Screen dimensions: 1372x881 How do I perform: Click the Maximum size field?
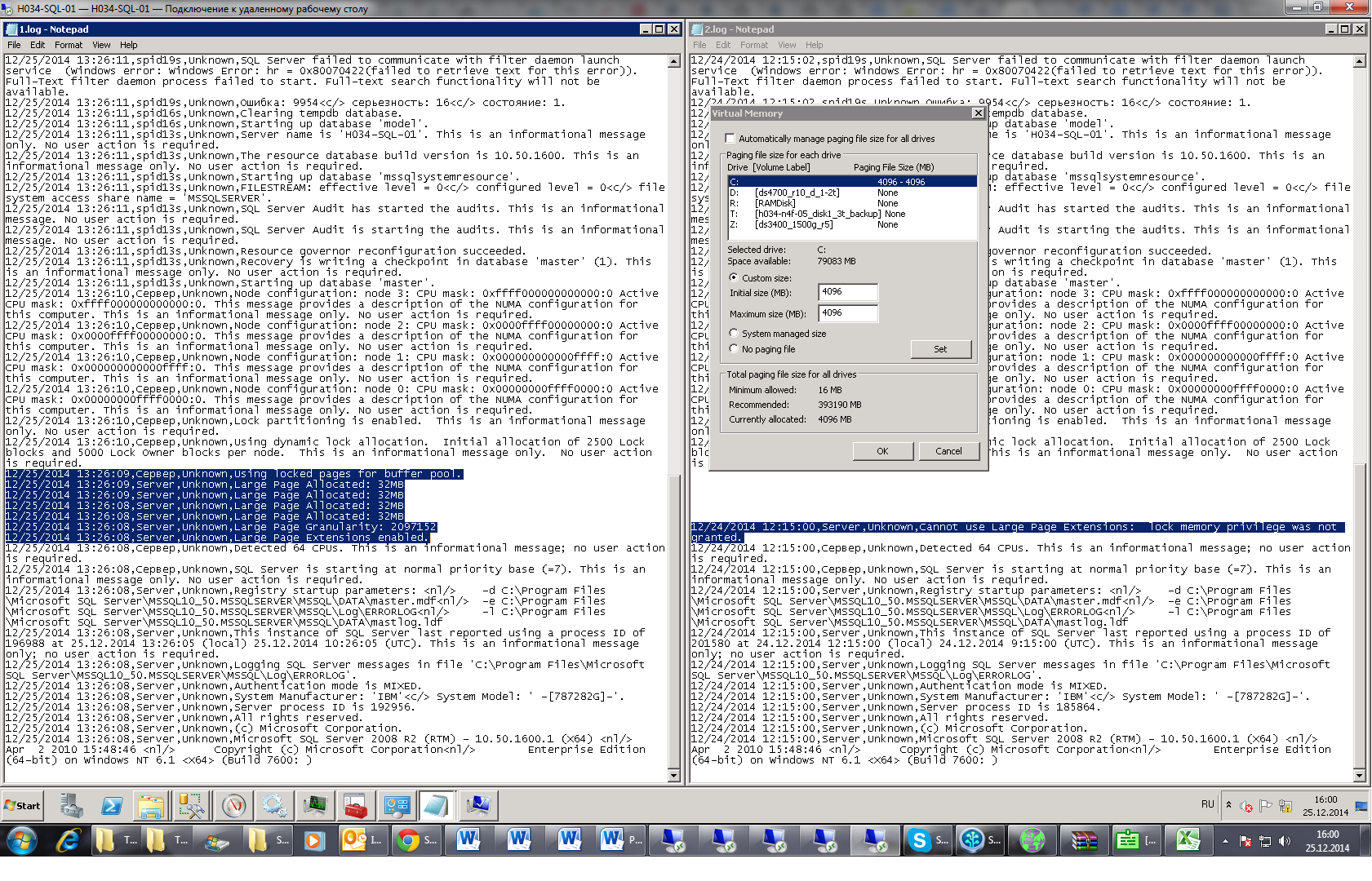tap(848, 313)
